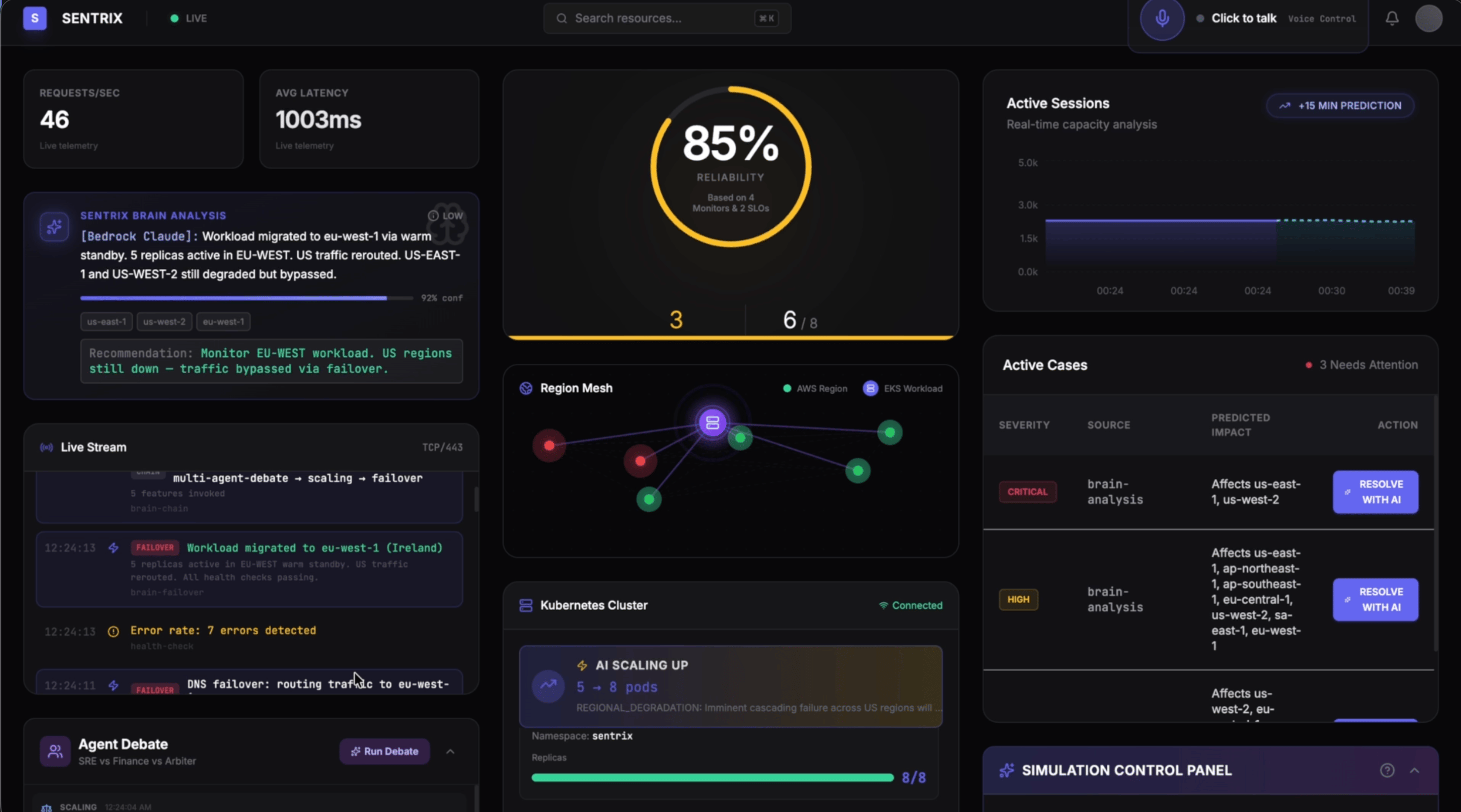Click the microphone voice control icon
The height and width of the screenshot is (812, 1461).
tap(1162, 19)
